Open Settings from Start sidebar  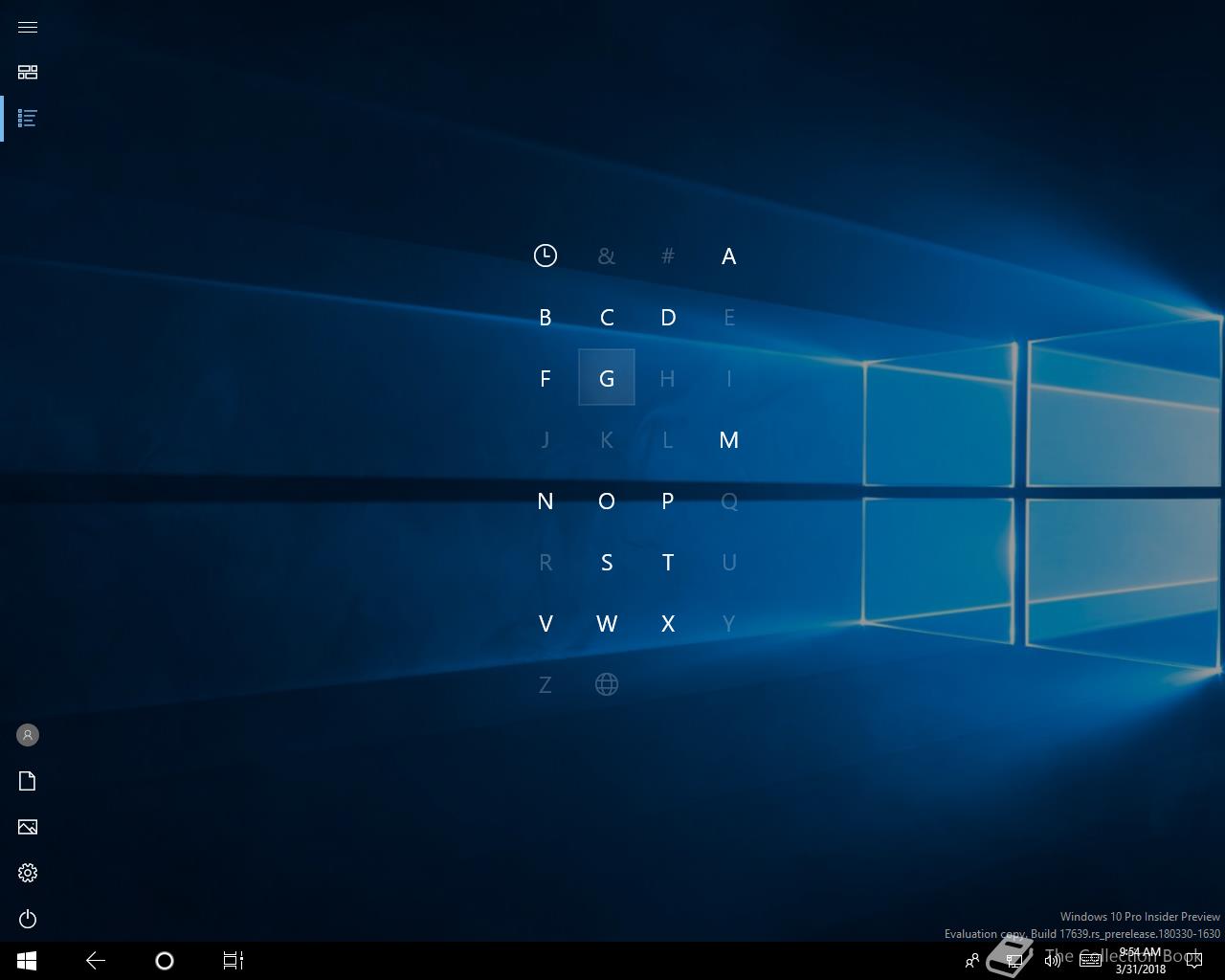pyautogui.click(x=28, y=873)
